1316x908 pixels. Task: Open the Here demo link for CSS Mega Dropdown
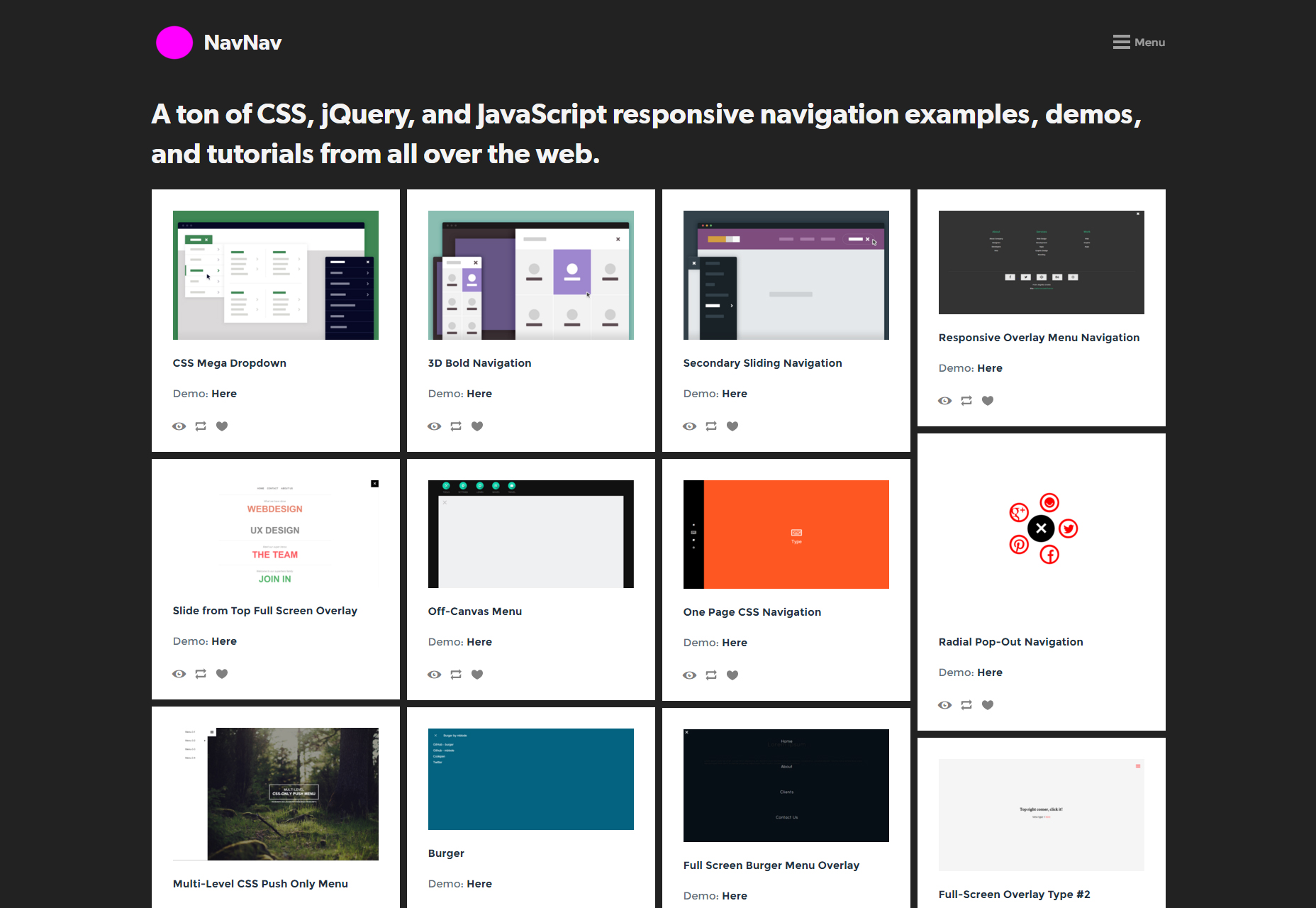pyautogui.click(x=224, y=394)
